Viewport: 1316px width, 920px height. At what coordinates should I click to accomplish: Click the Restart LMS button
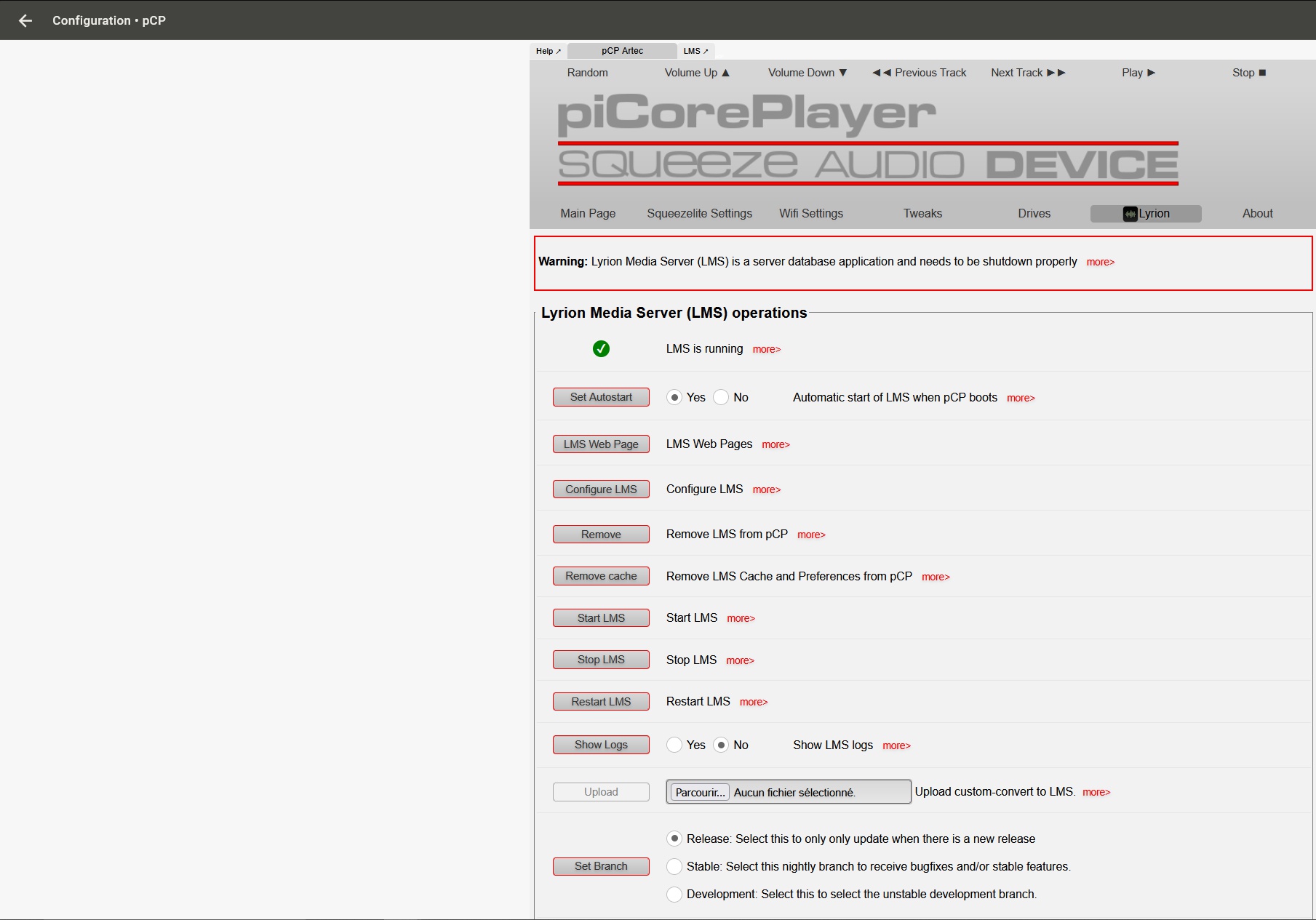pos(601,702)
